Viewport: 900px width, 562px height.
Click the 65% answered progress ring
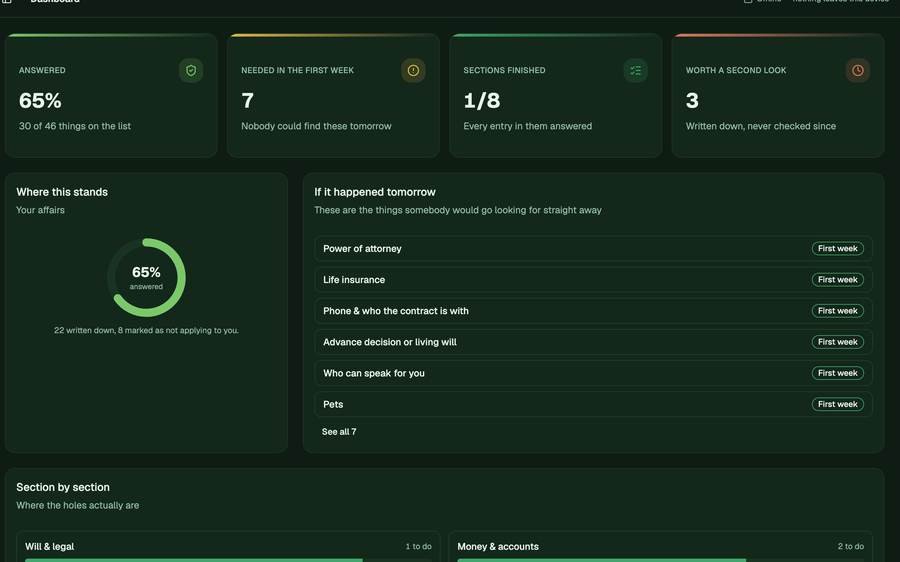pyautogui.click(x=146, y=277)
